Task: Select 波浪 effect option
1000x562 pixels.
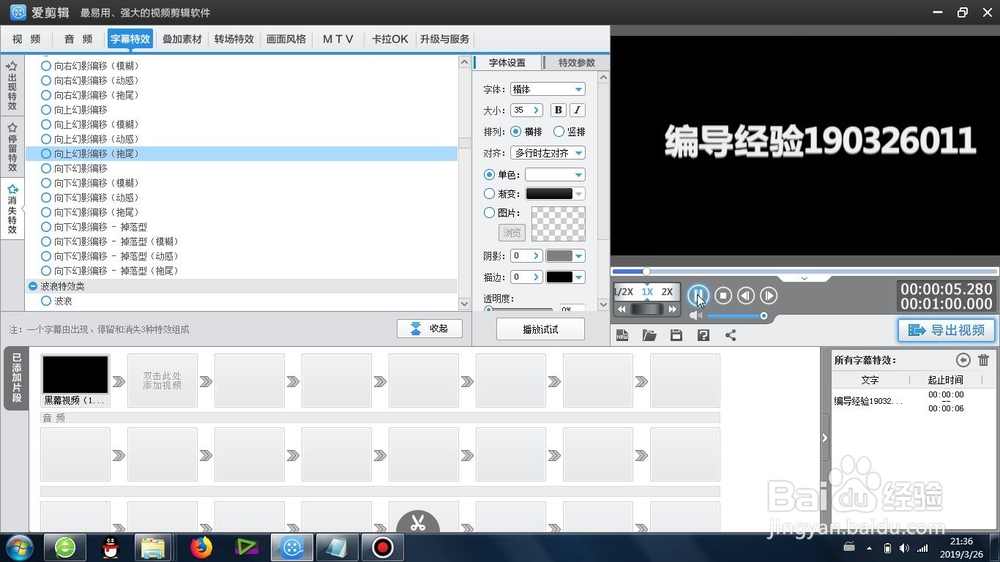Action: (x=57, y=301)
